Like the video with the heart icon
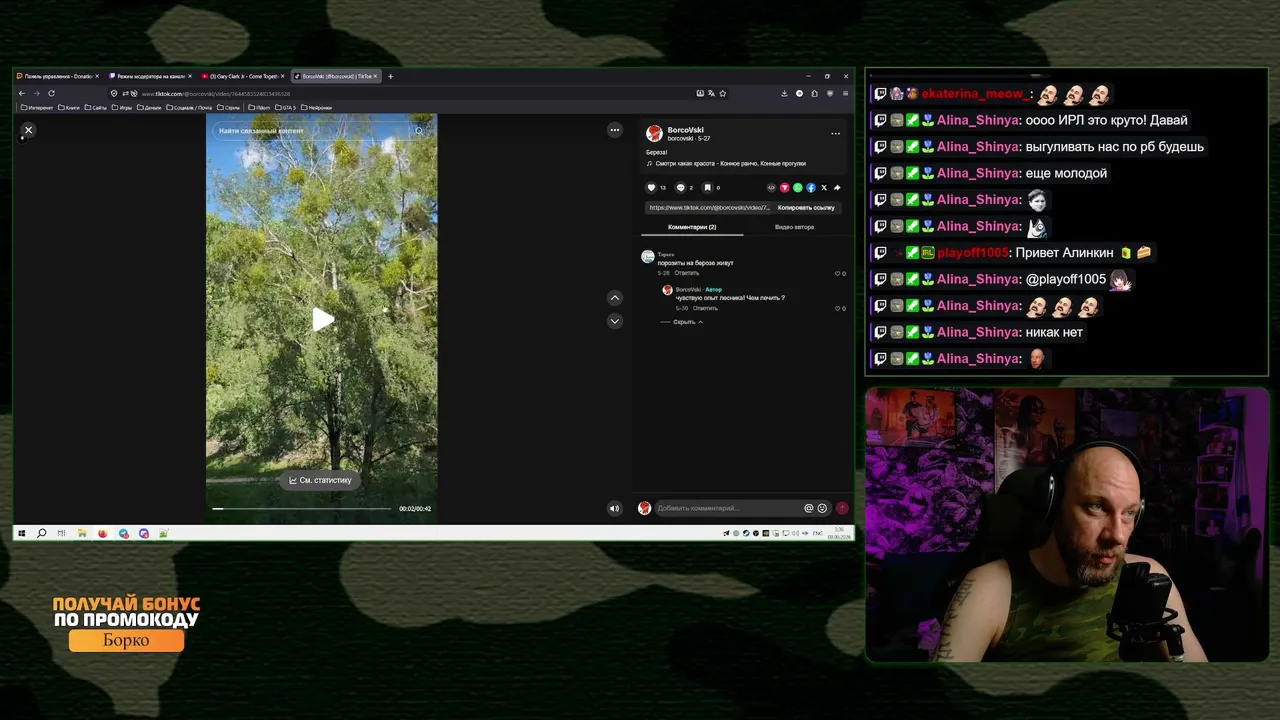The height and width of the screenshot is (720, 1280). tap(651, 187)
